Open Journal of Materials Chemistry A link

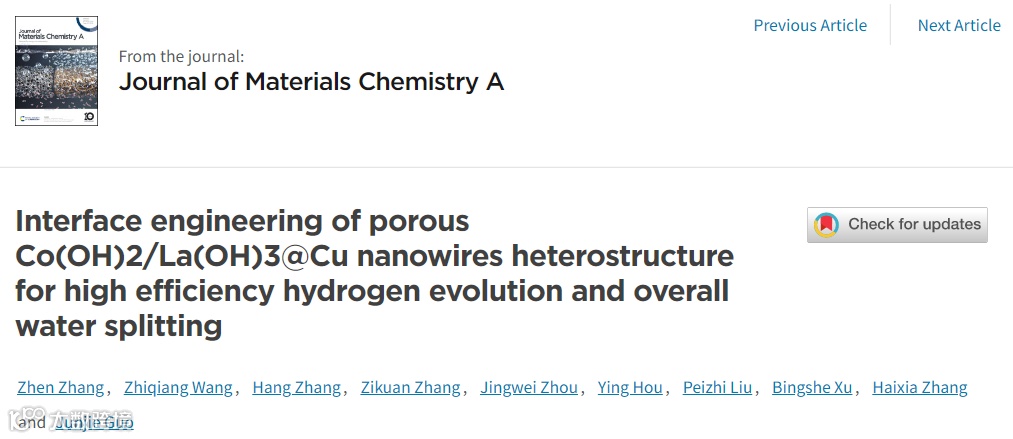(x=311, y=82)
